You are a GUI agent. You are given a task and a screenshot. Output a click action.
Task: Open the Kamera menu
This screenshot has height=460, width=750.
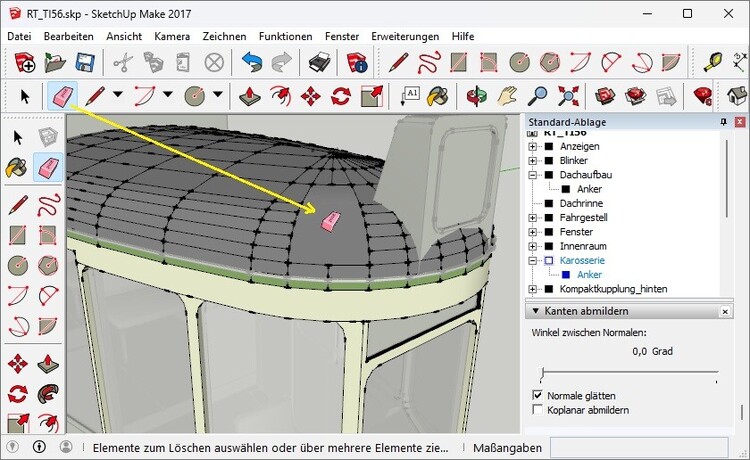pos(172,36)
